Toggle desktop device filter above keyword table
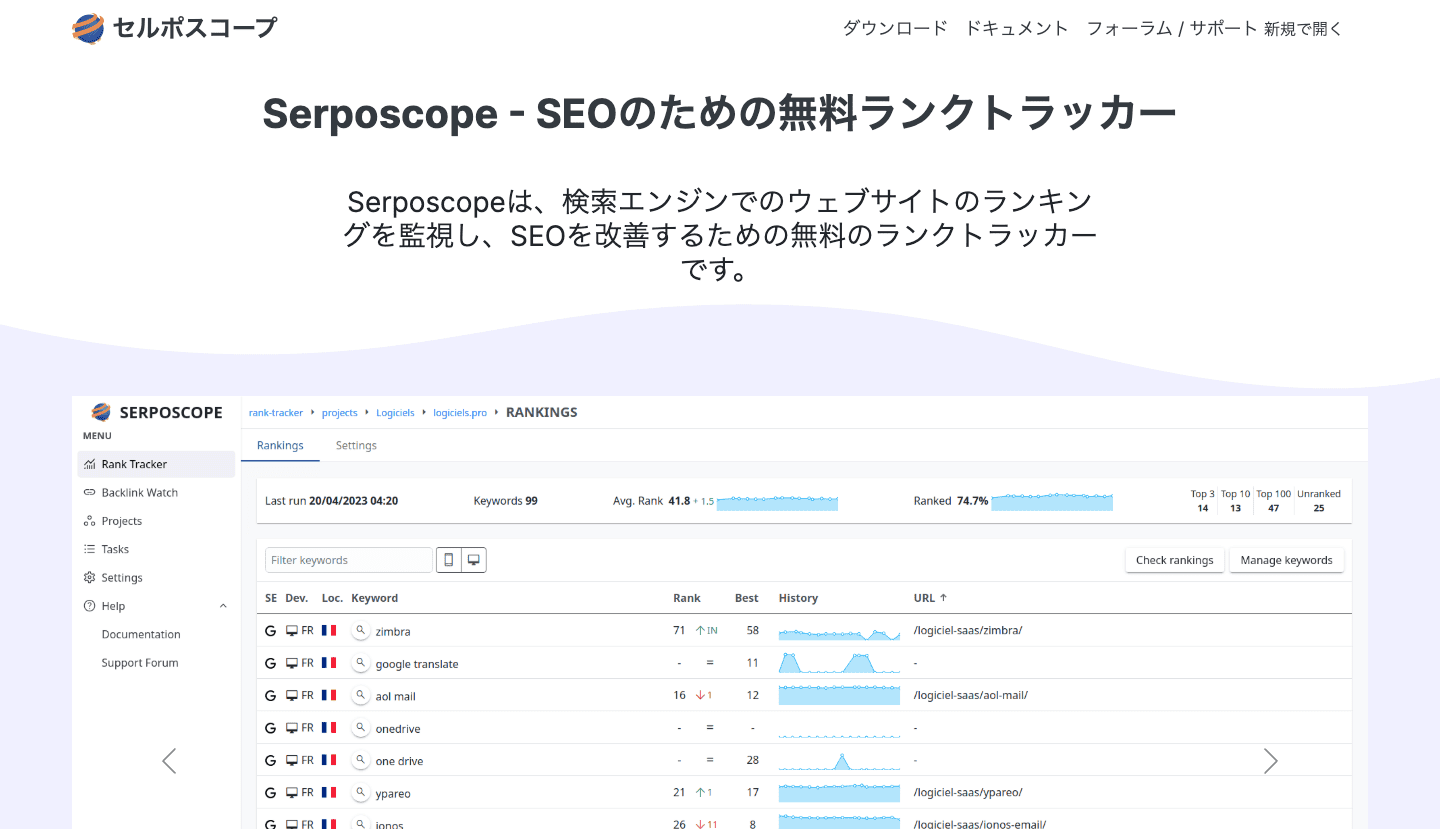The image size is (1440, 829). (x=473, y=559)
